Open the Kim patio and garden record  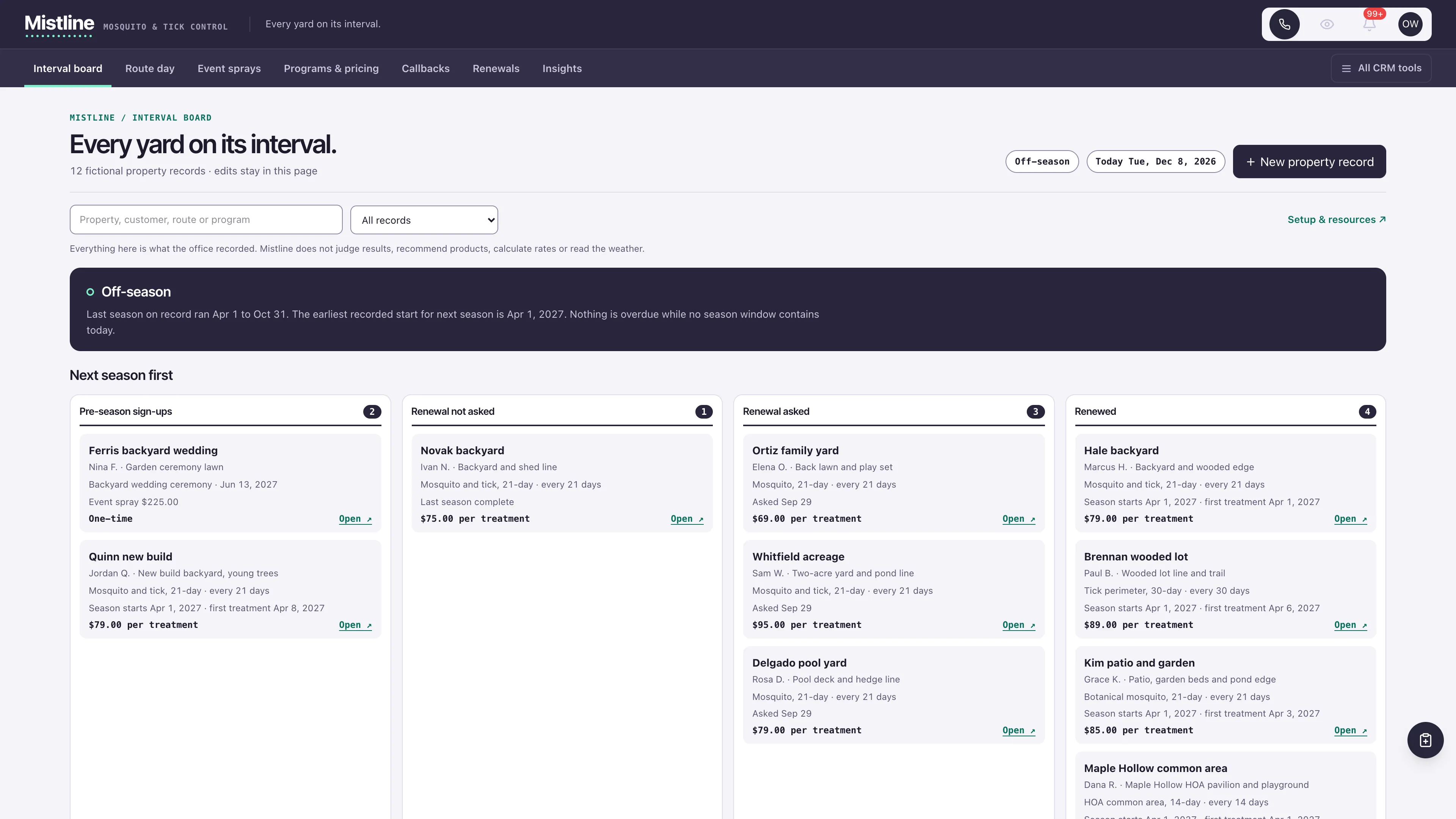click(1350, 731)
